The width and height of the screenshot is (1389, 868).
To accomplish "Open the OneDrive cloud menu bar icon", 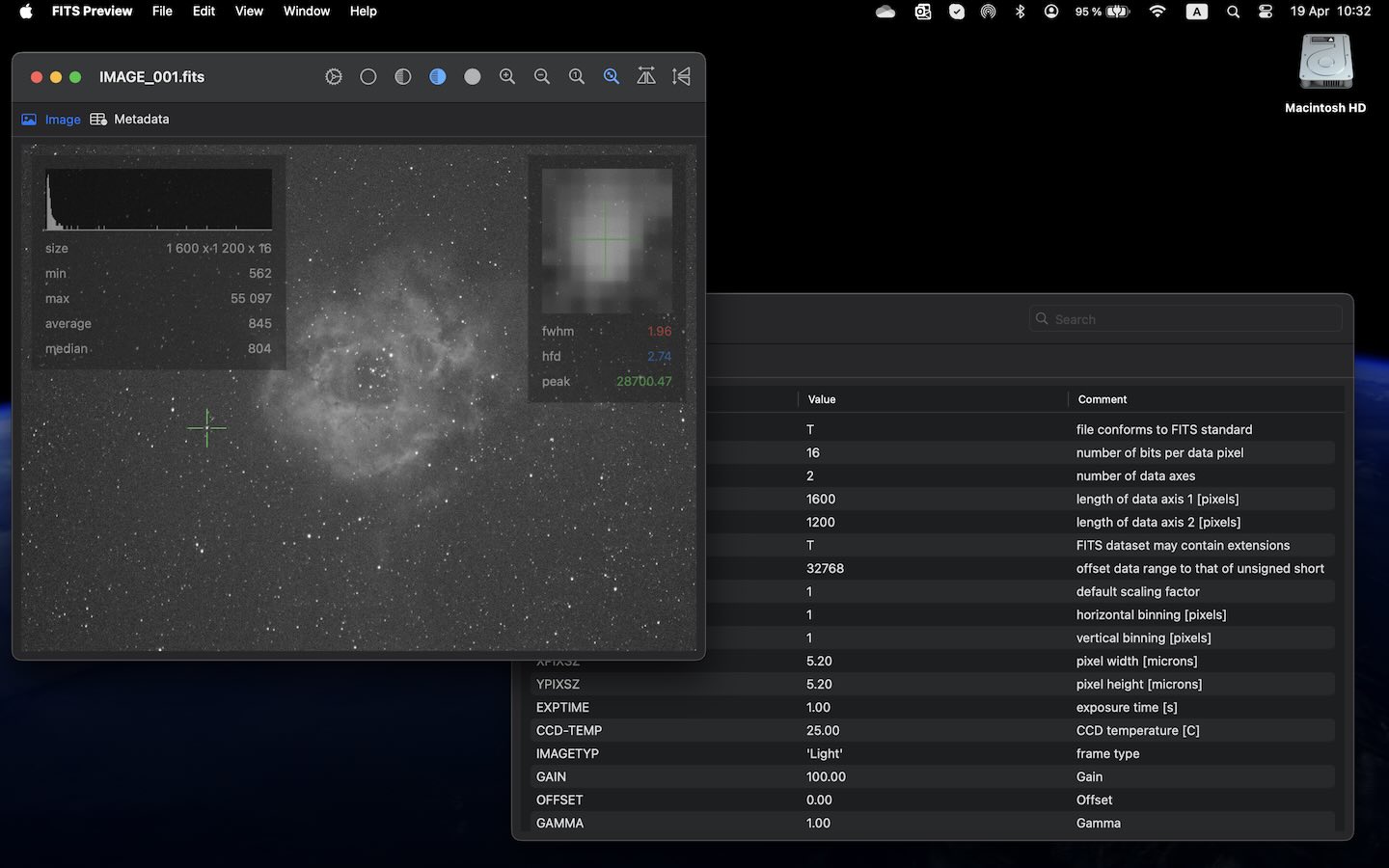I will (885, 12).
